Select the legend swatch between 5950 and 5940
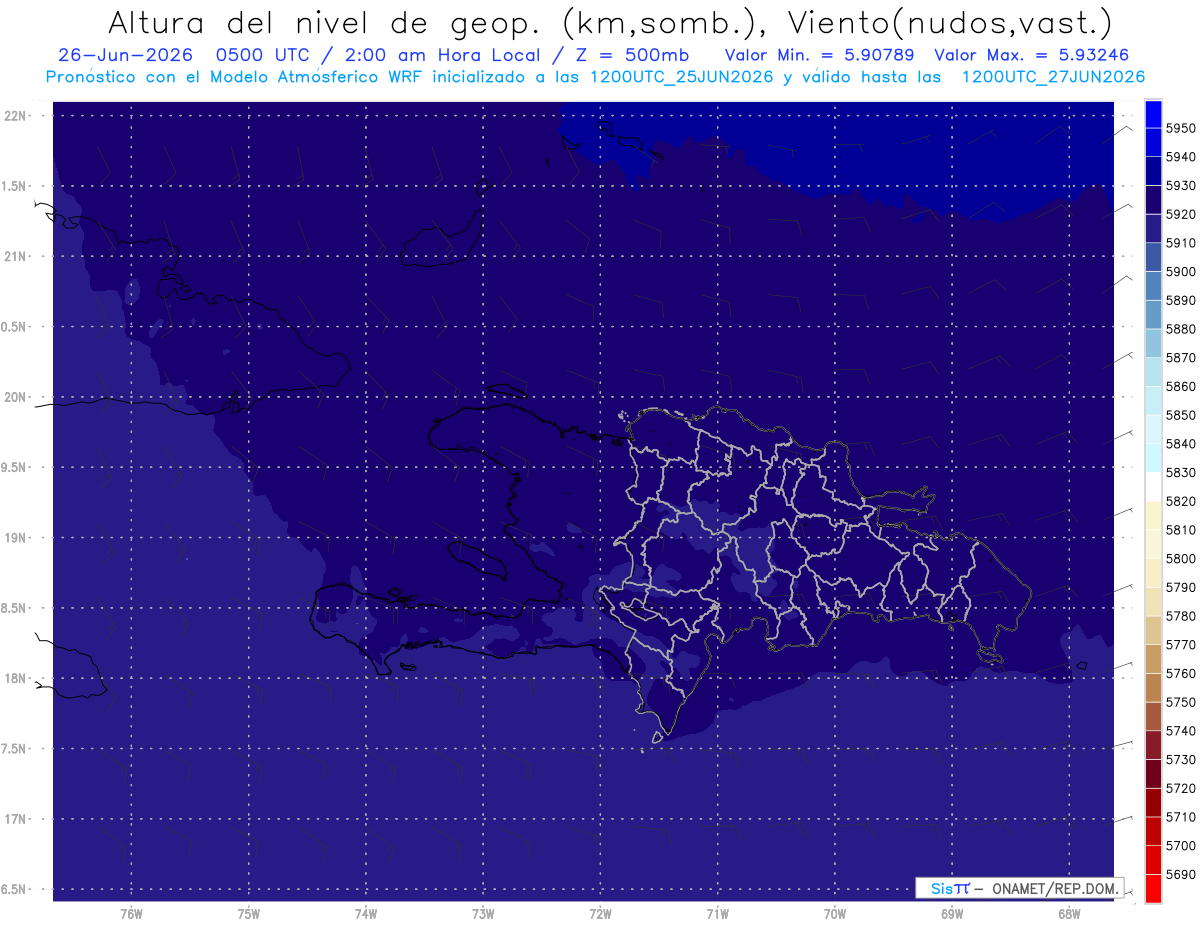This screenshot has width=1200, height=927. 1152,142
